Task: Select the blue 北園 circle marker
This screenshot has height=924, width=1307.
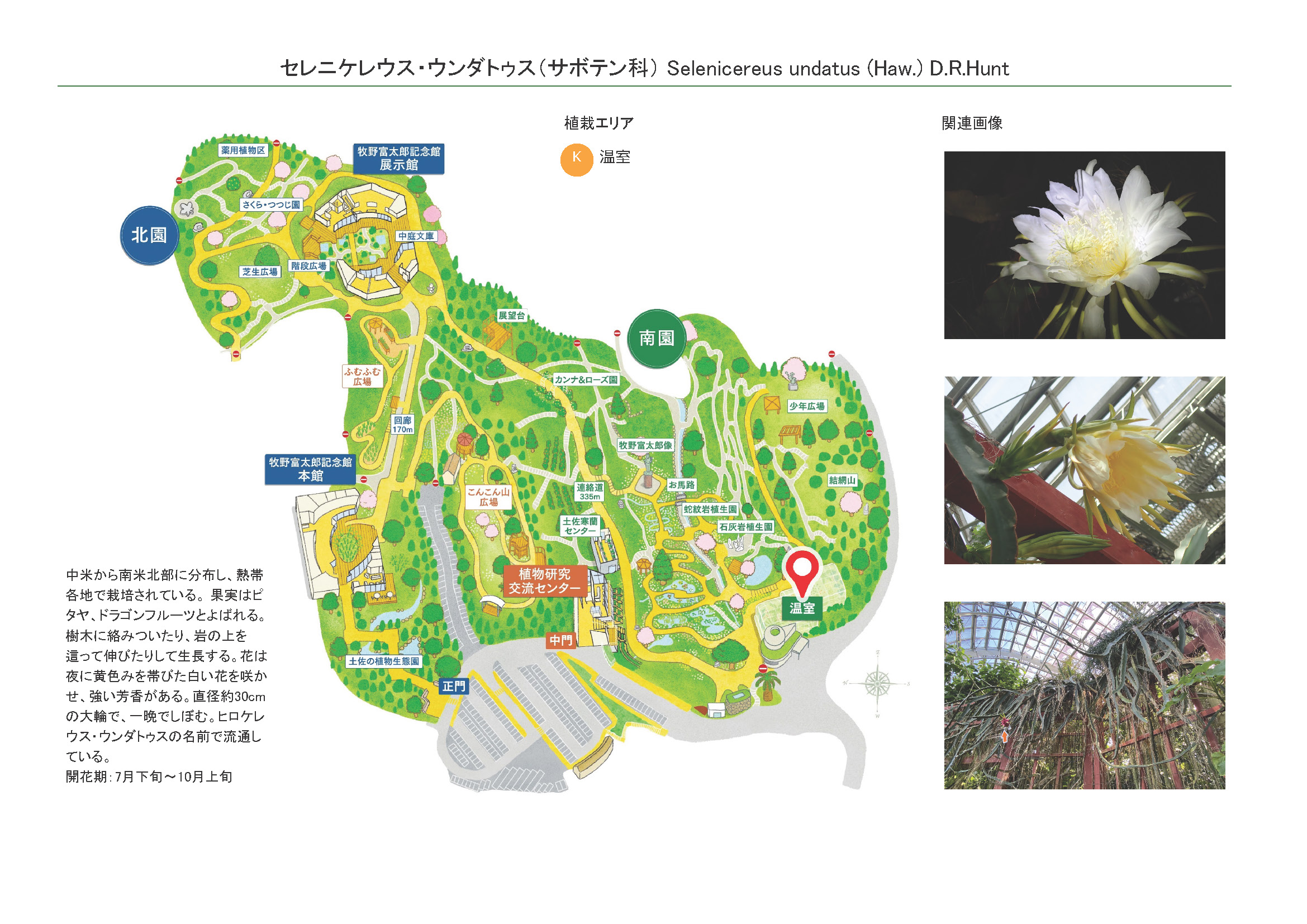Action: (149, 235)
